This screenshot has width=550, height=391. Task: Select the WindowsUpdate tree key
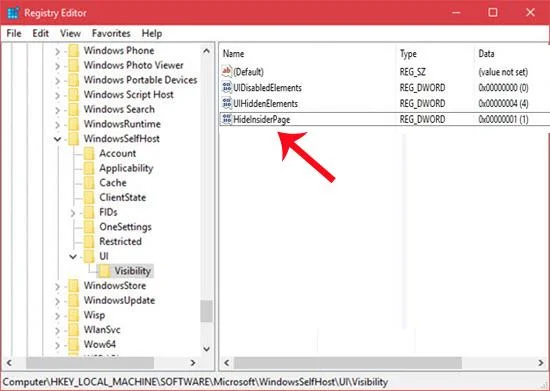[119, 301]
